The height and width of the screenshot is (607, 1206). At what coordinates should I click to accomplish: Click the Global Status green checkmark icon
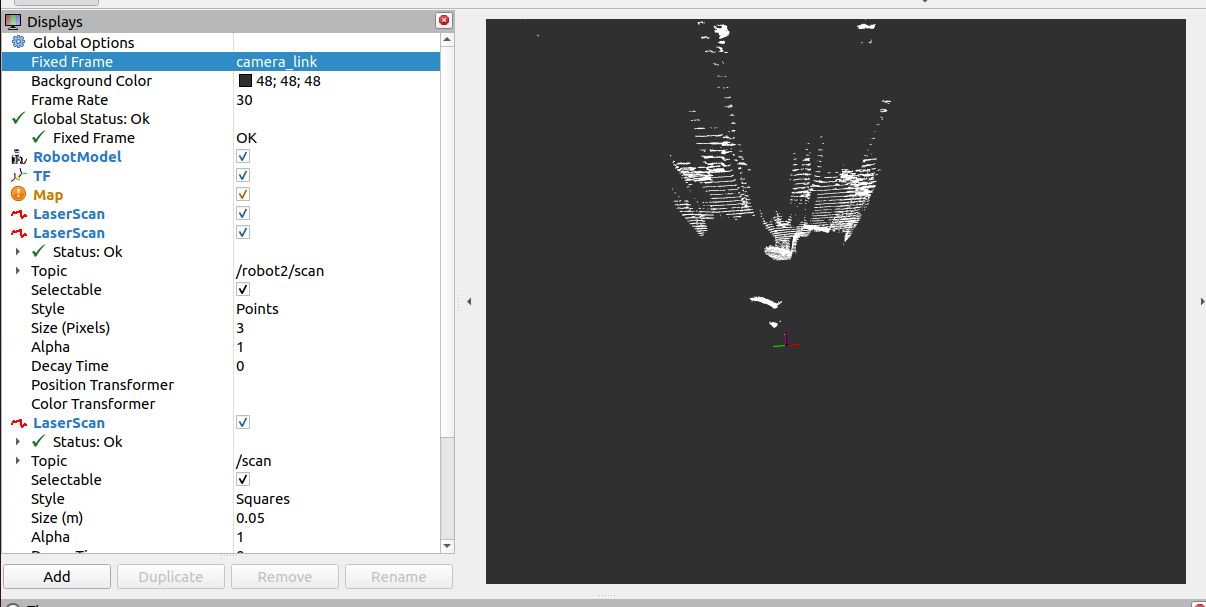click(x=18, y=118)
